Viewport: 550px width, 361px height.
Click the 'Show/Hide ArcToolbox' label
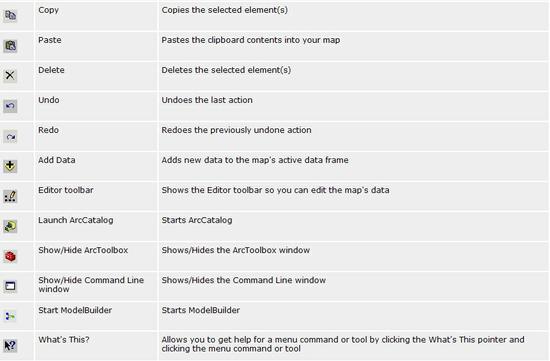click(83, 250)
